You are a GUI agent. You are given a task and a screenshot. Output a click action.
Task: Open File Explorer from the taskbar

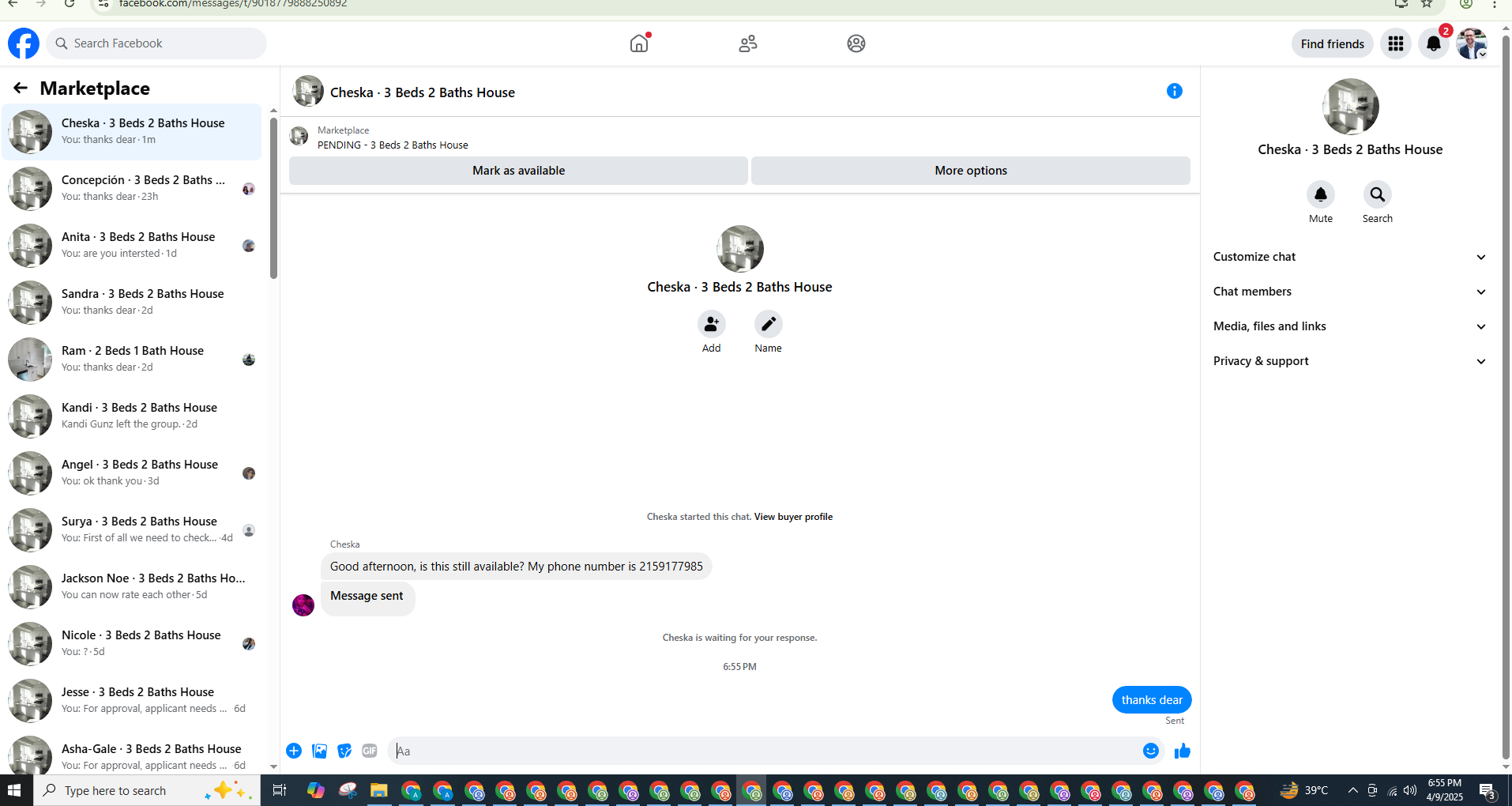(x=379, y=790)
